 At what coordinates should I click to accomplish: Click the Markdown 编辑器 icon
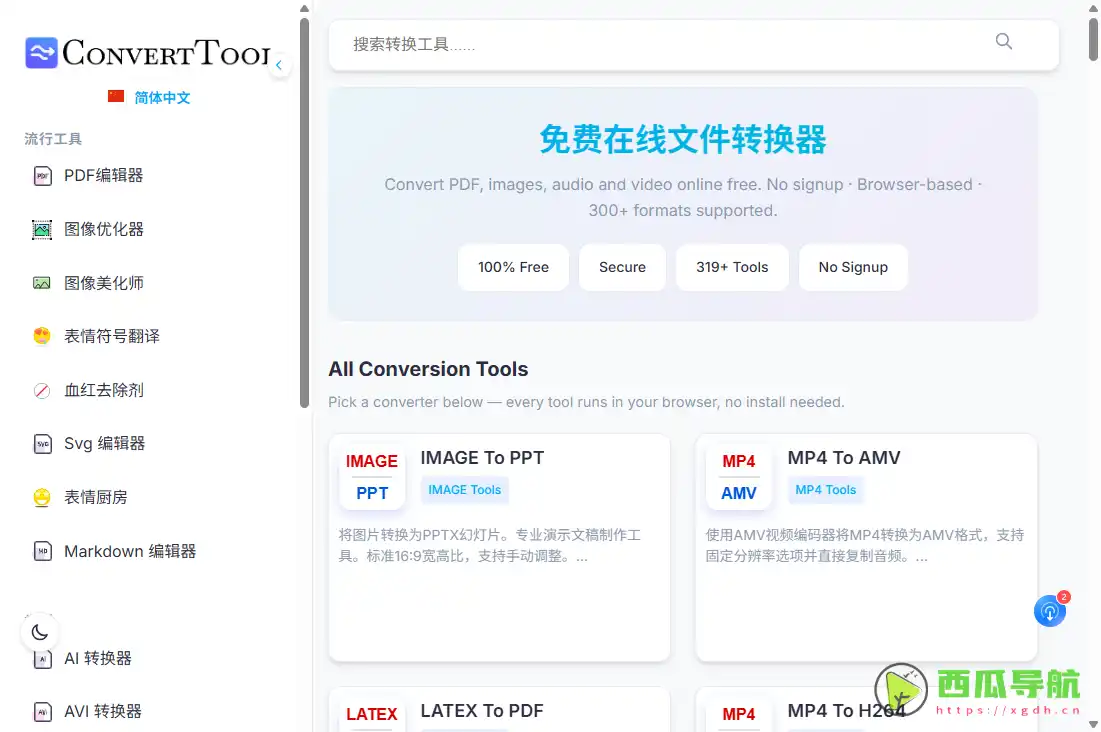coord(42,551)
